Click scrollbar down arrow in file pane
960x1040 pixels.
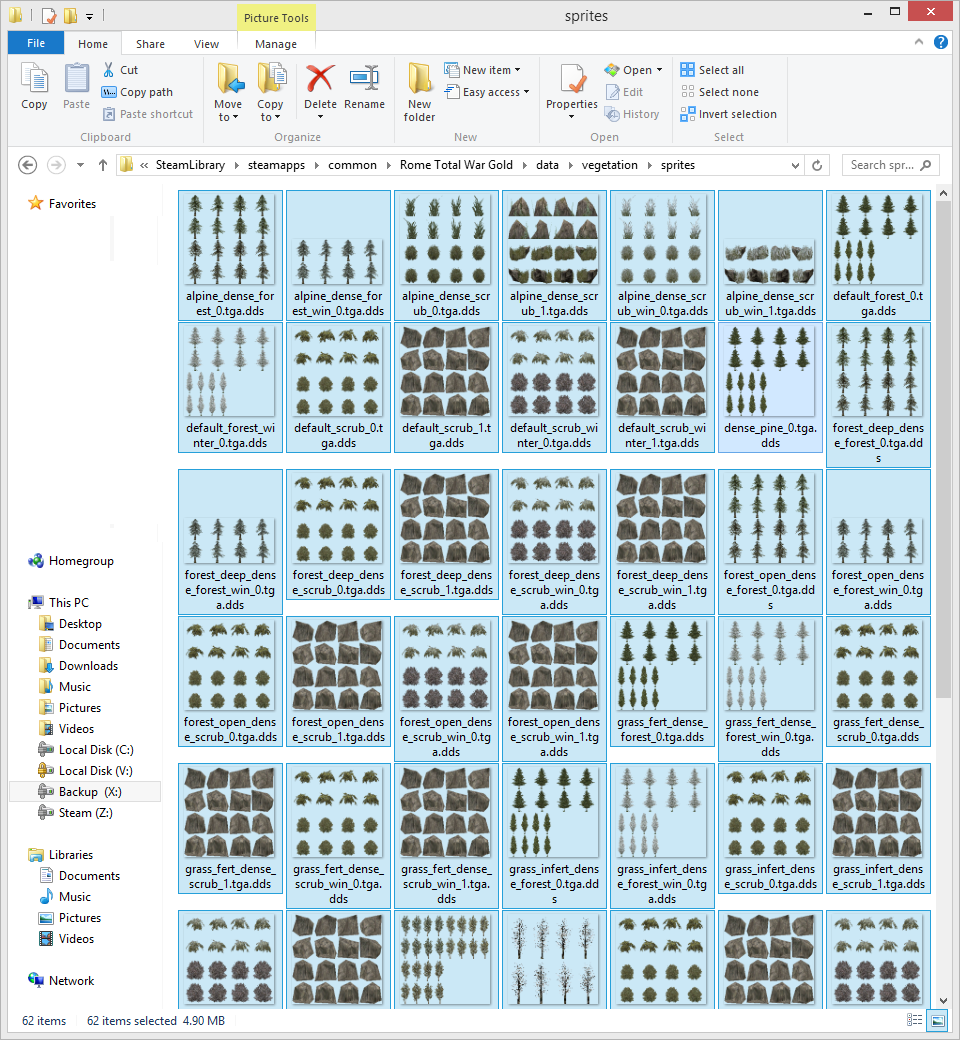tap(943, 1001)
